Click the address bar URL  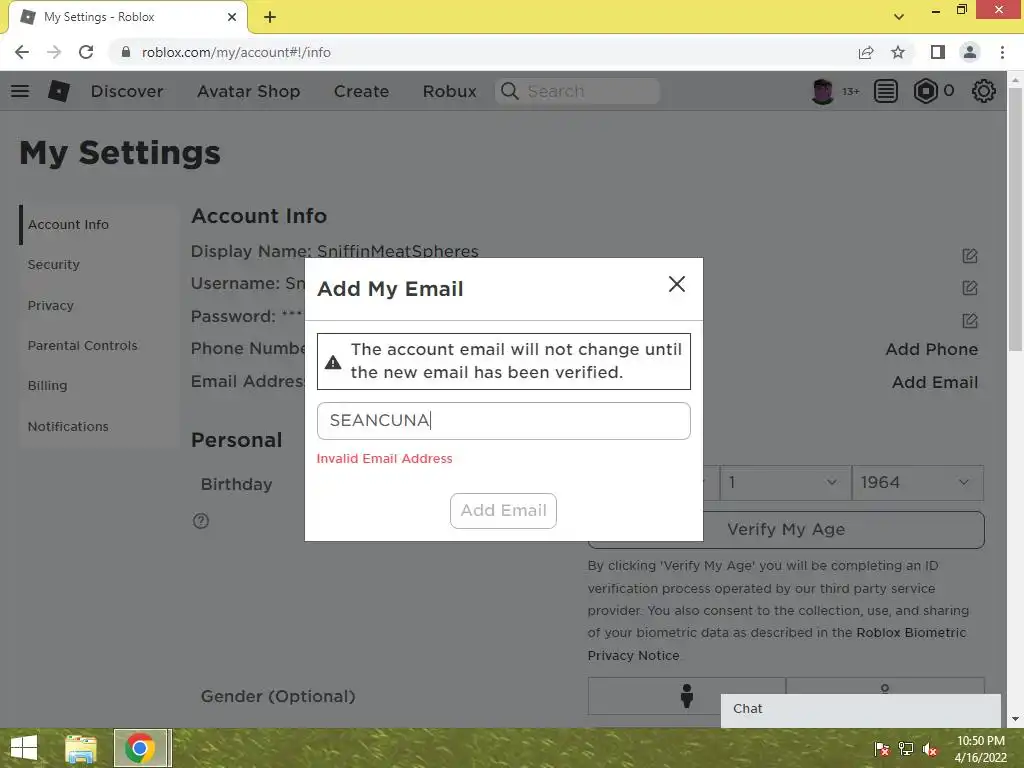tap(236, 52)
